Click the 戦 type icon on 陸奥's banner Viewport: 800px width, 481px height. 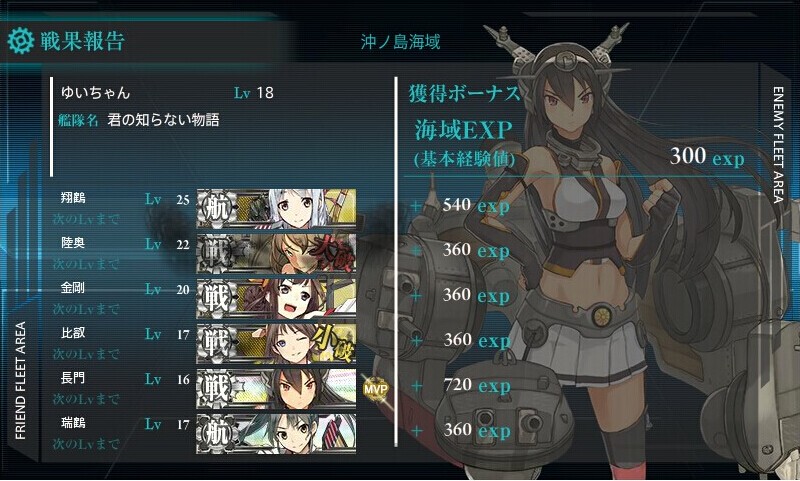216,253
